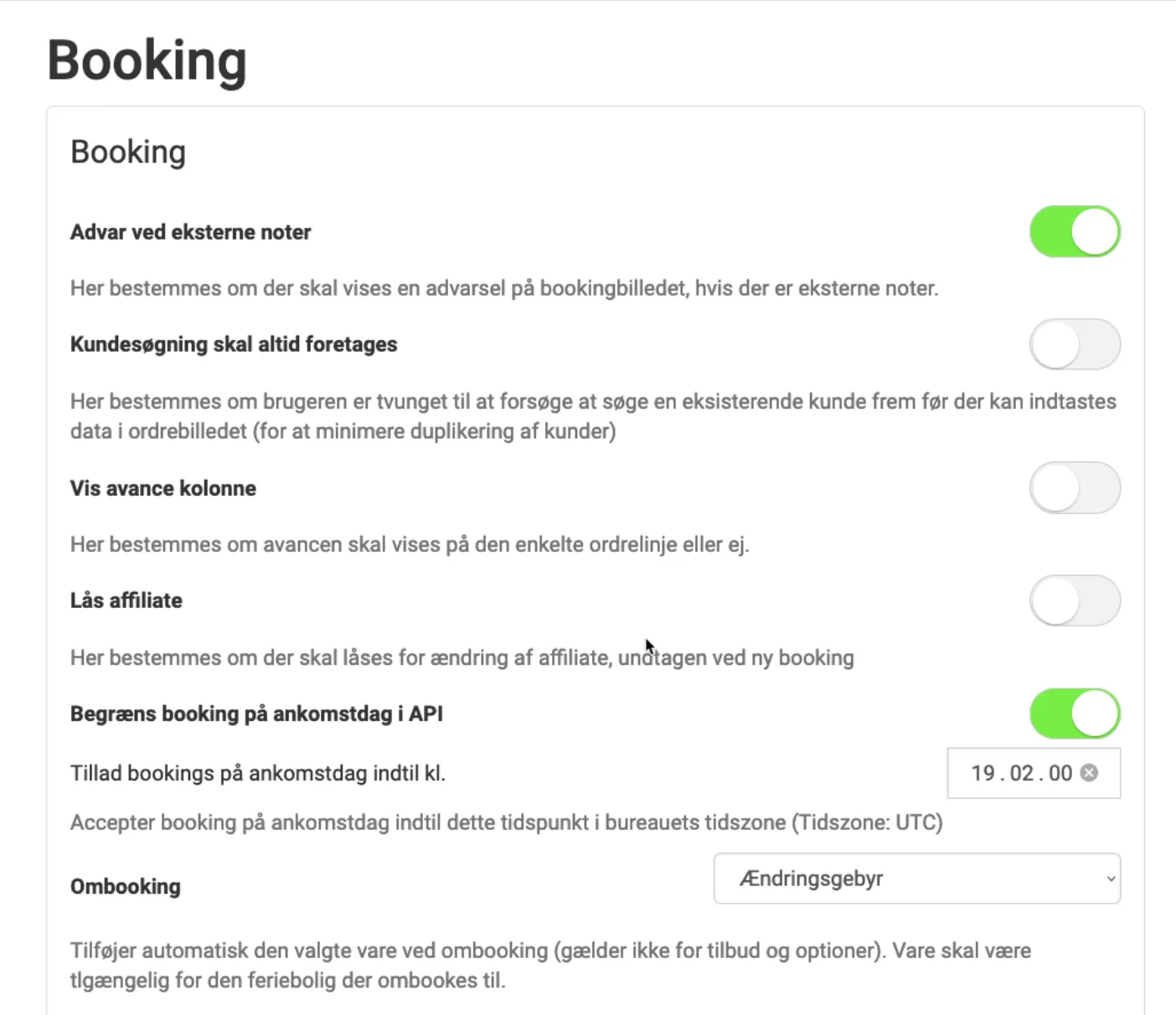
Task: Click the large Booking page title
Action: tap(147, 61)
